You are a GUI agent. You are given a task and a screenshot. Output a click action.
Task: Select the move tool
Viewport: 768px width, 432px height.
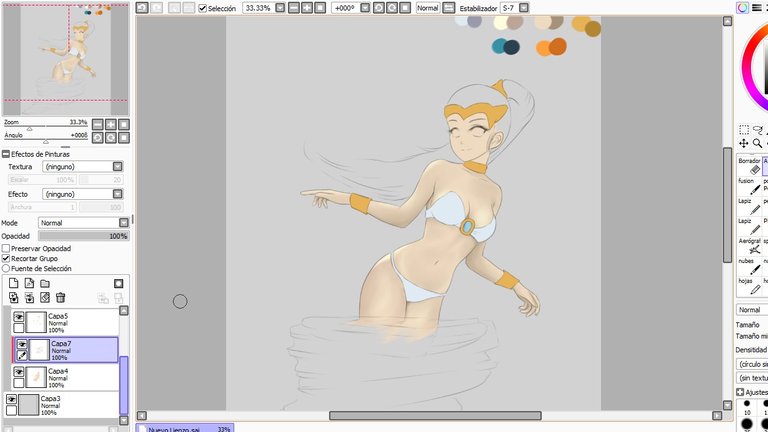[744, 143]
